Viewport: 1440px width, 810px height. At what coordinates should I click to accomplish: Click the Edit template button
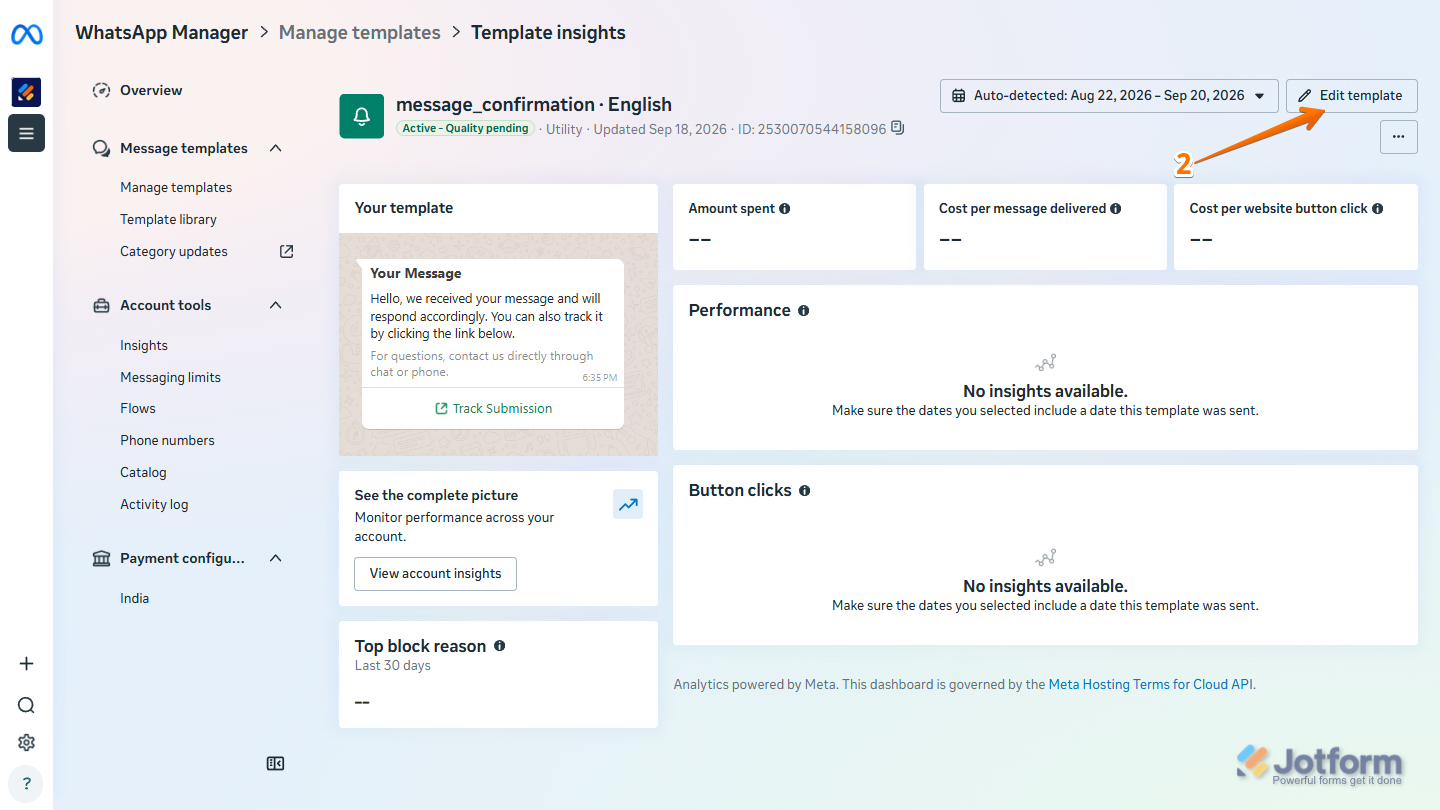(x=1351, y=96)
